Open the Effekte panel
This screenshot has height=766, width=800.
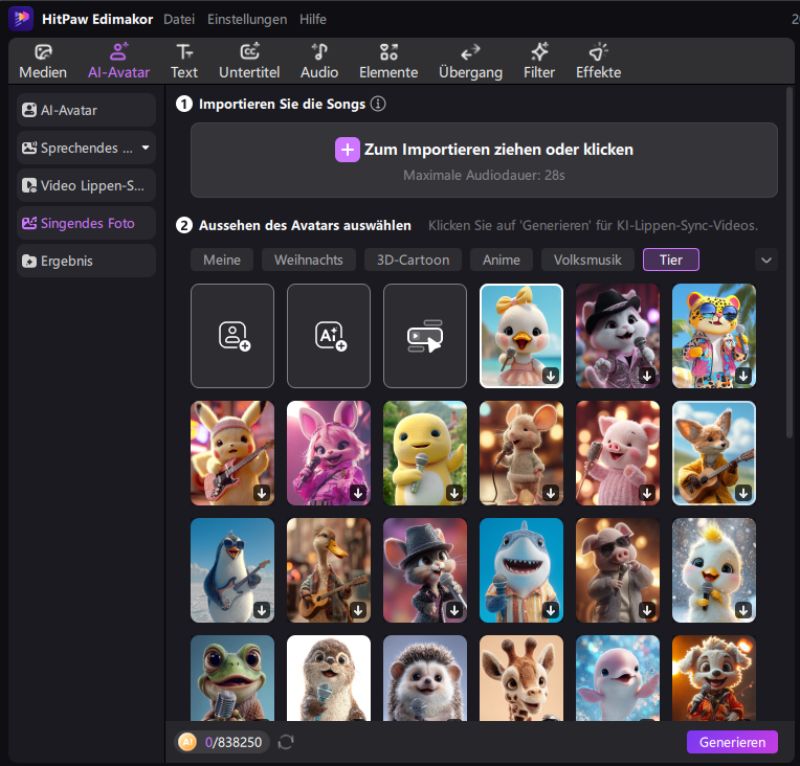[x=598, y=61]
